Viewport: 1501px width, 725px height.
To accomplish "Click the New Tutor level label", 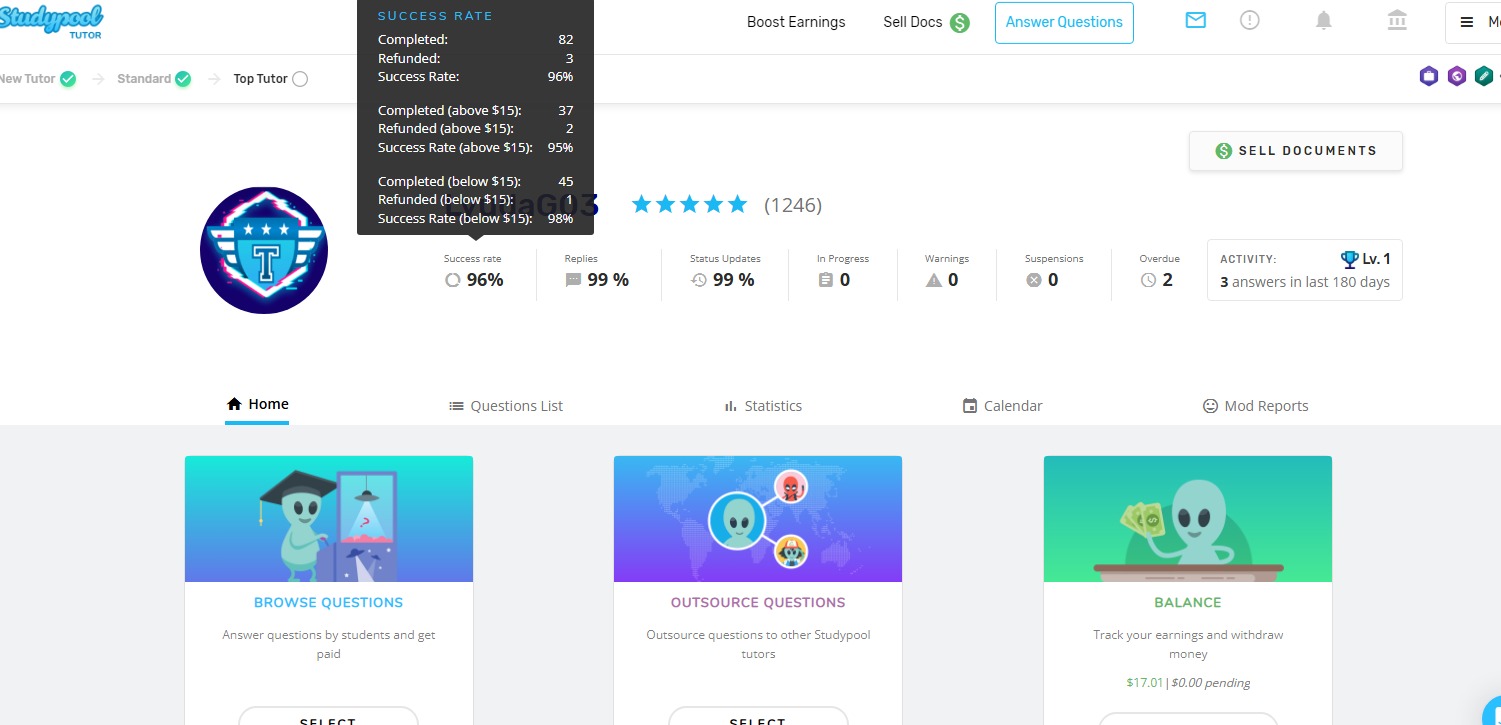I will point(28,79).
